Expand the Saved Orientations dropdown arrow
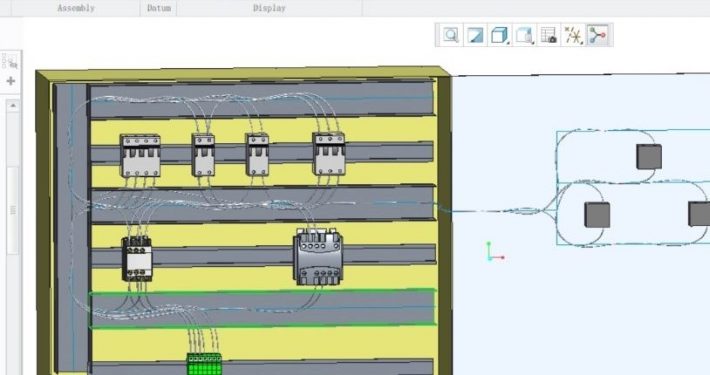The image size is (710, 375). [533, 43]
